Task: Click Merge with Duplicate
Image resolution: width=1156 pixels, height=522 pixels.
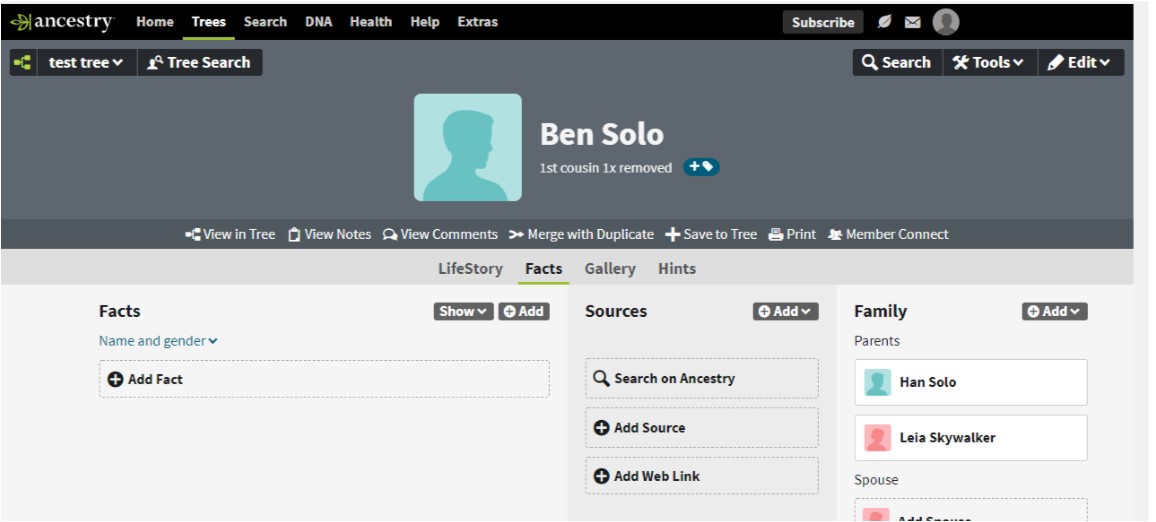Action: [x=582, y=234]
